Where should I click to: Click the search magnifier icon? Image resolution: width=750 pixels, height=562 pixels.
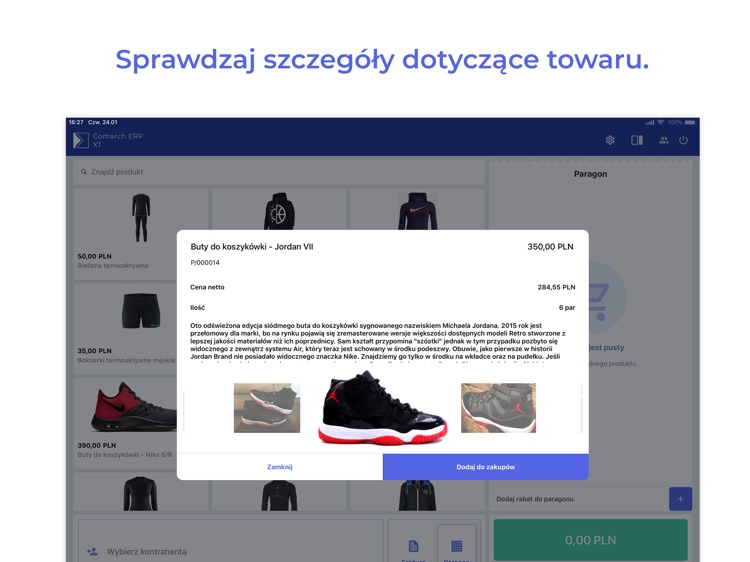tap(84, 172)
